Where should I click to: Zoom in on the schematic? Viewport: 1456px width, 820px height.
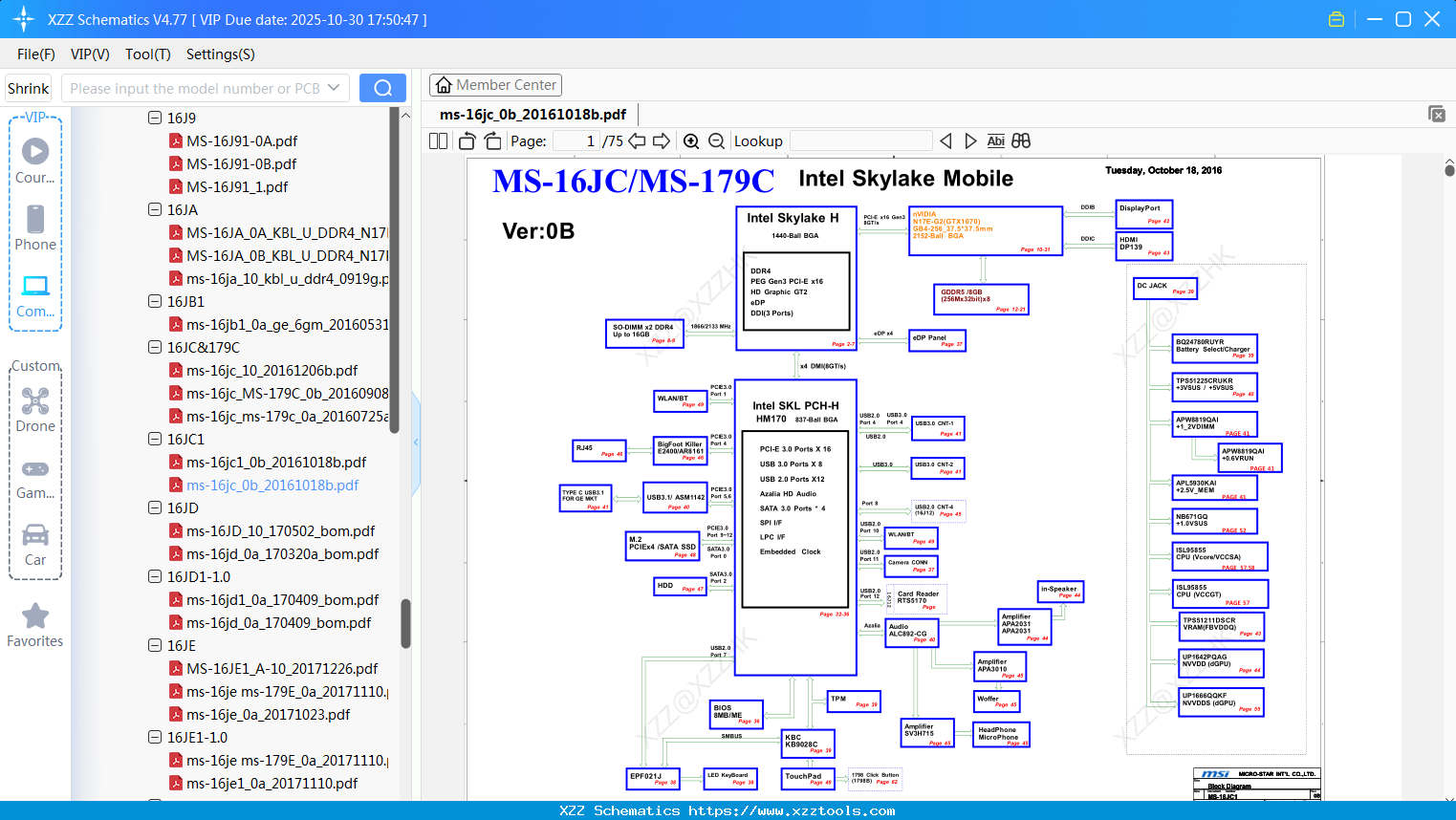click(x=691, y=141)
